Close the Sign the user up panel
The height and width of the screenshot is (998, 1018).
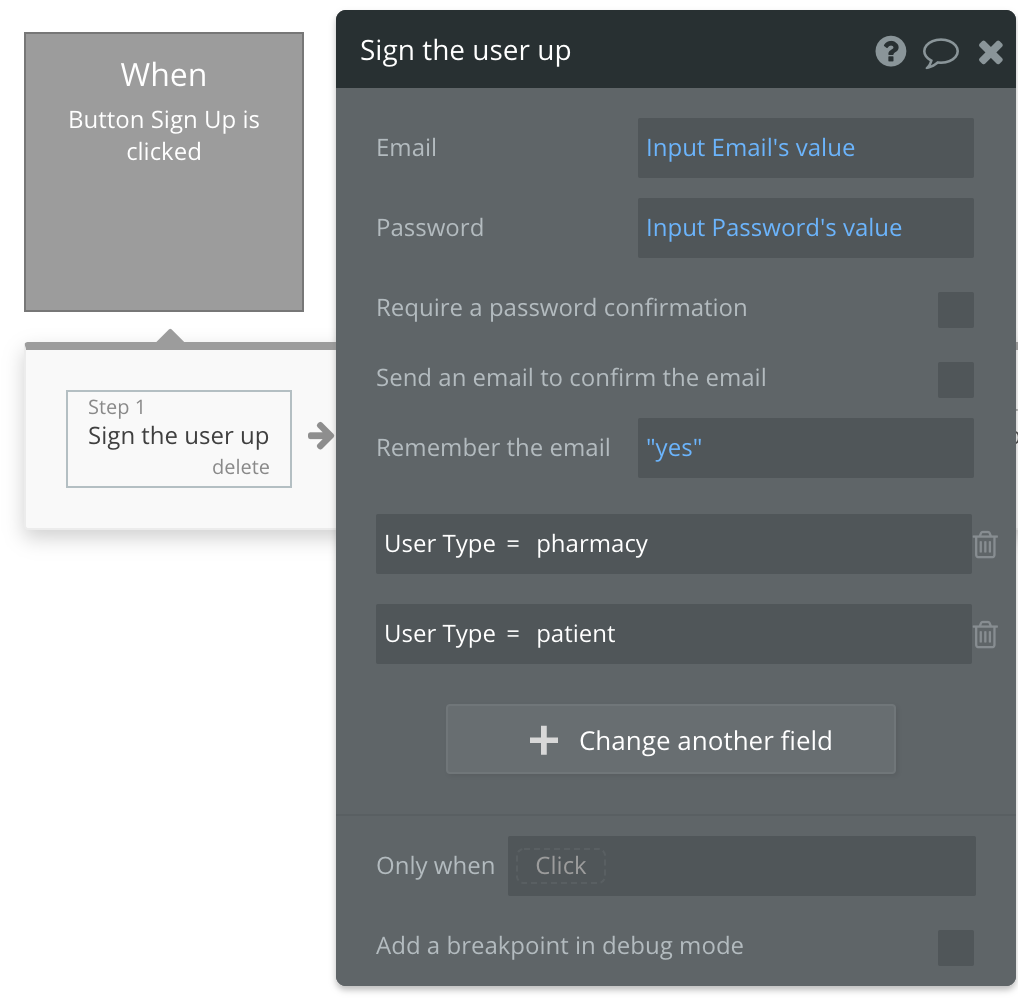990,52
